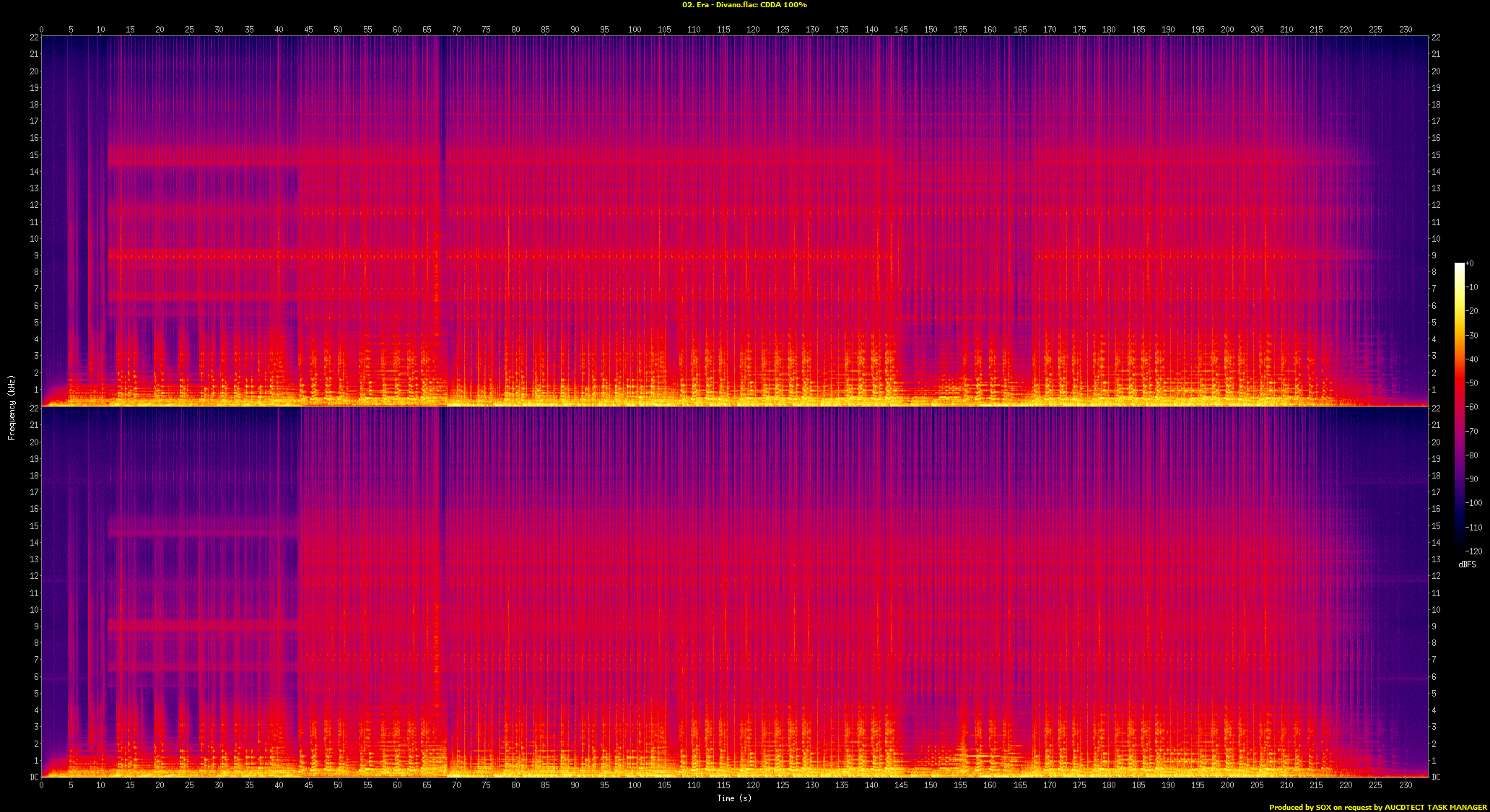Image resolution: width=1490 pixels, height=812 pixels.
Task: Click the file title '02. Era - Divano.flac'
Action: [x=720, y=5]
